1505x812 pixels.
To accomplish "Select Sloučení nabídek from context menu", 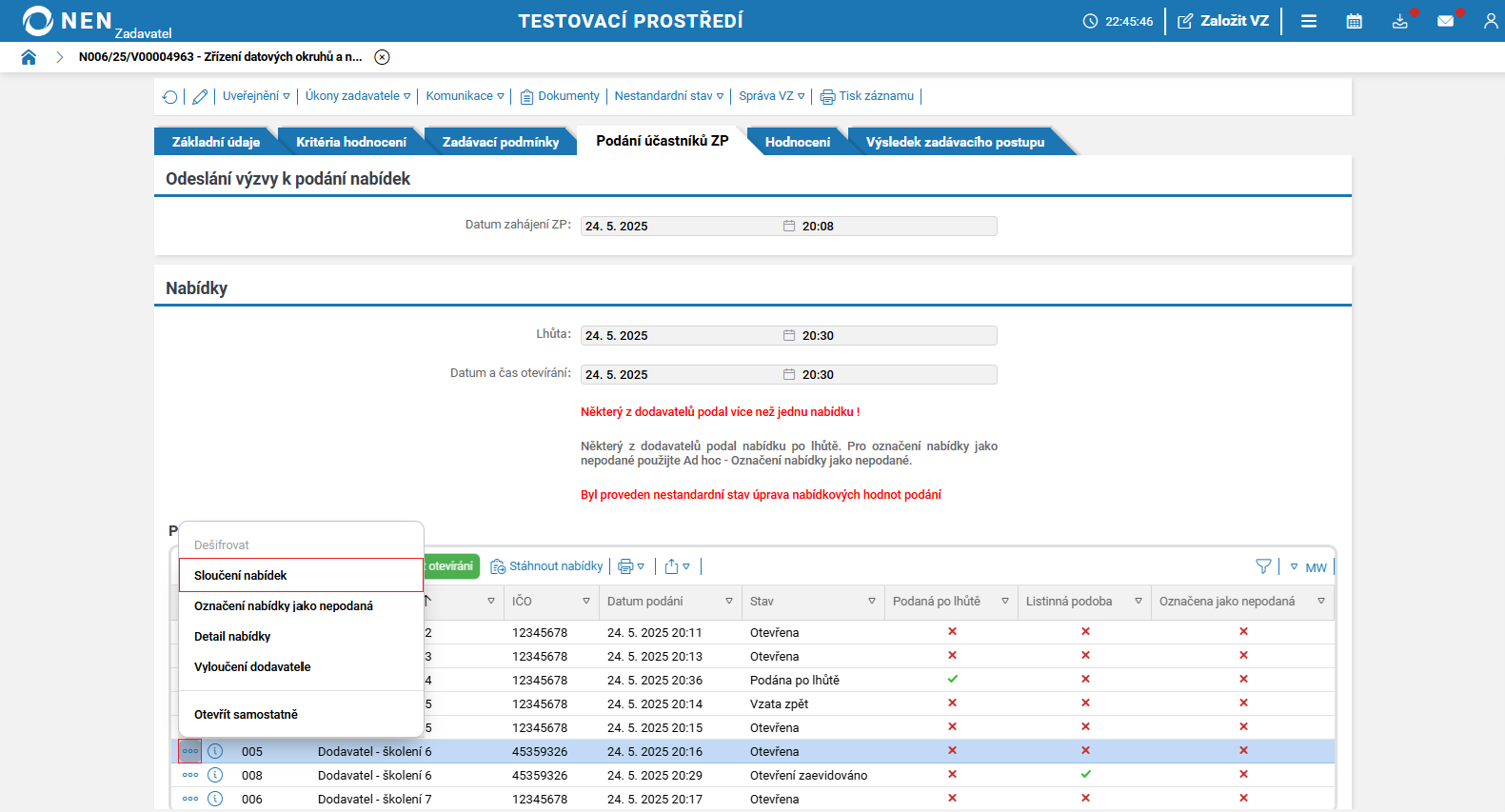I will tap(241, 575).
